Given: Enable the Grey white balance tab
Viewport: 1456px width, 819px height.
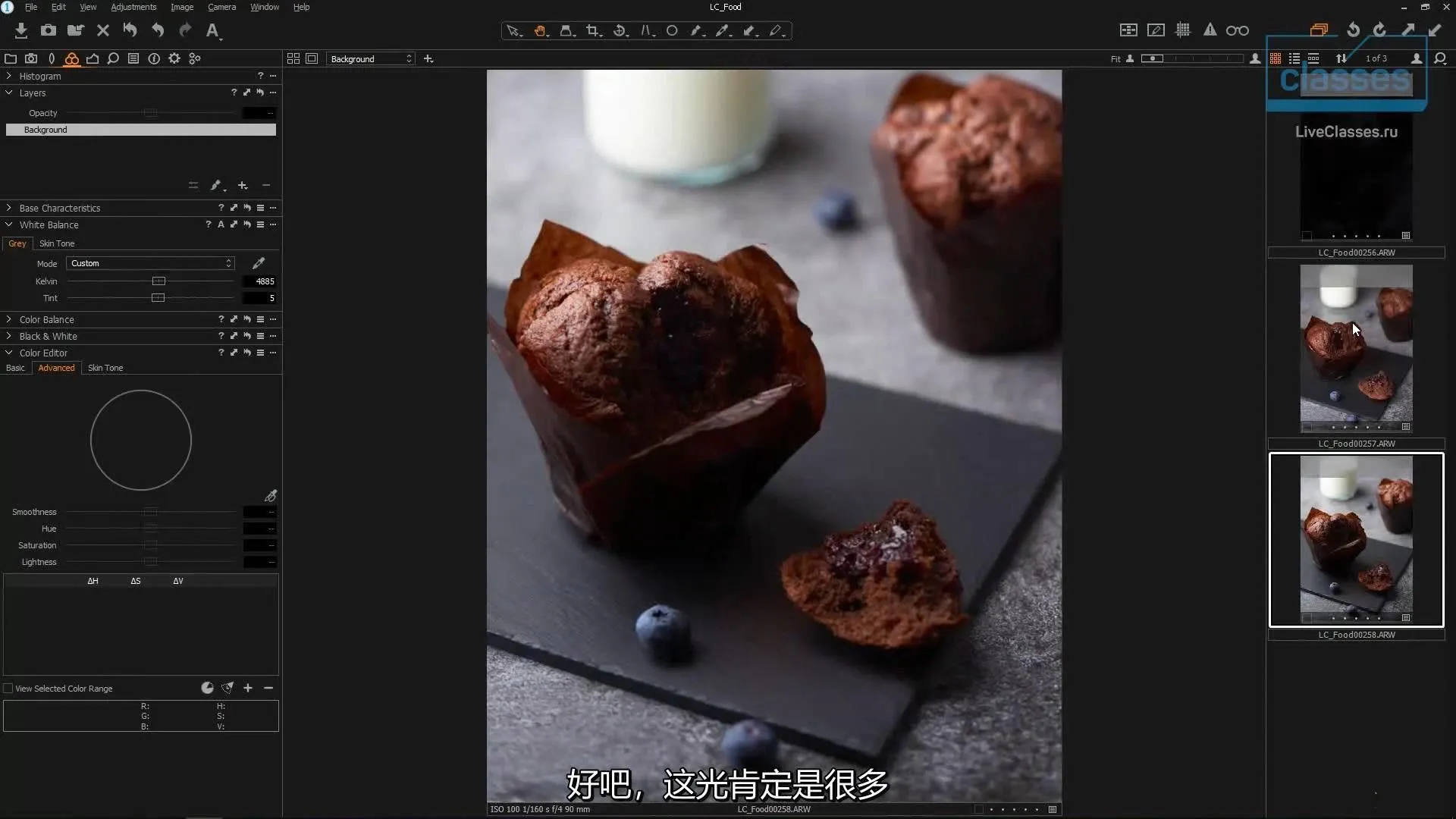Looking at the screenshot, I should coord(17,242).
